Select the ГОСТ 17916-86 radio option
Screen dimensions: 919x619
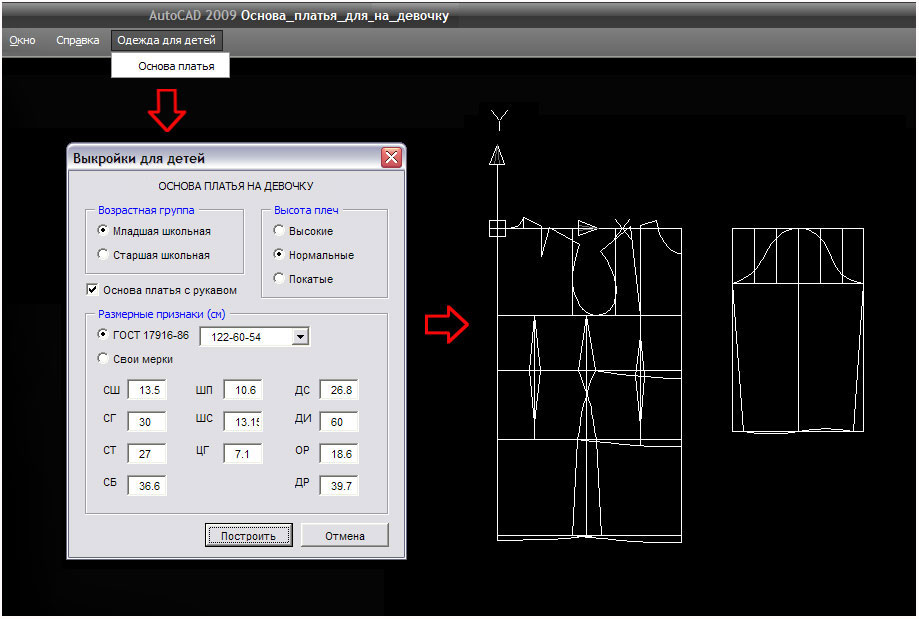[x=103, y=335]
